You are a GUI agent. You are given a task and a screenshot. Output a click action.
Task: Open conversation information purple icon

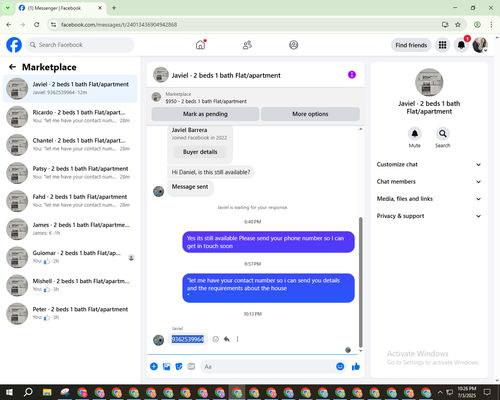tap(352, 75)
